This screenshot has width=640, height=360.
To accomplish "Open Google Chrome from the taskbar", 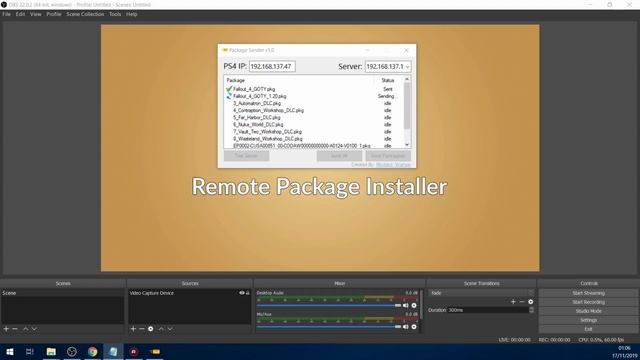I will pos(93,351).
